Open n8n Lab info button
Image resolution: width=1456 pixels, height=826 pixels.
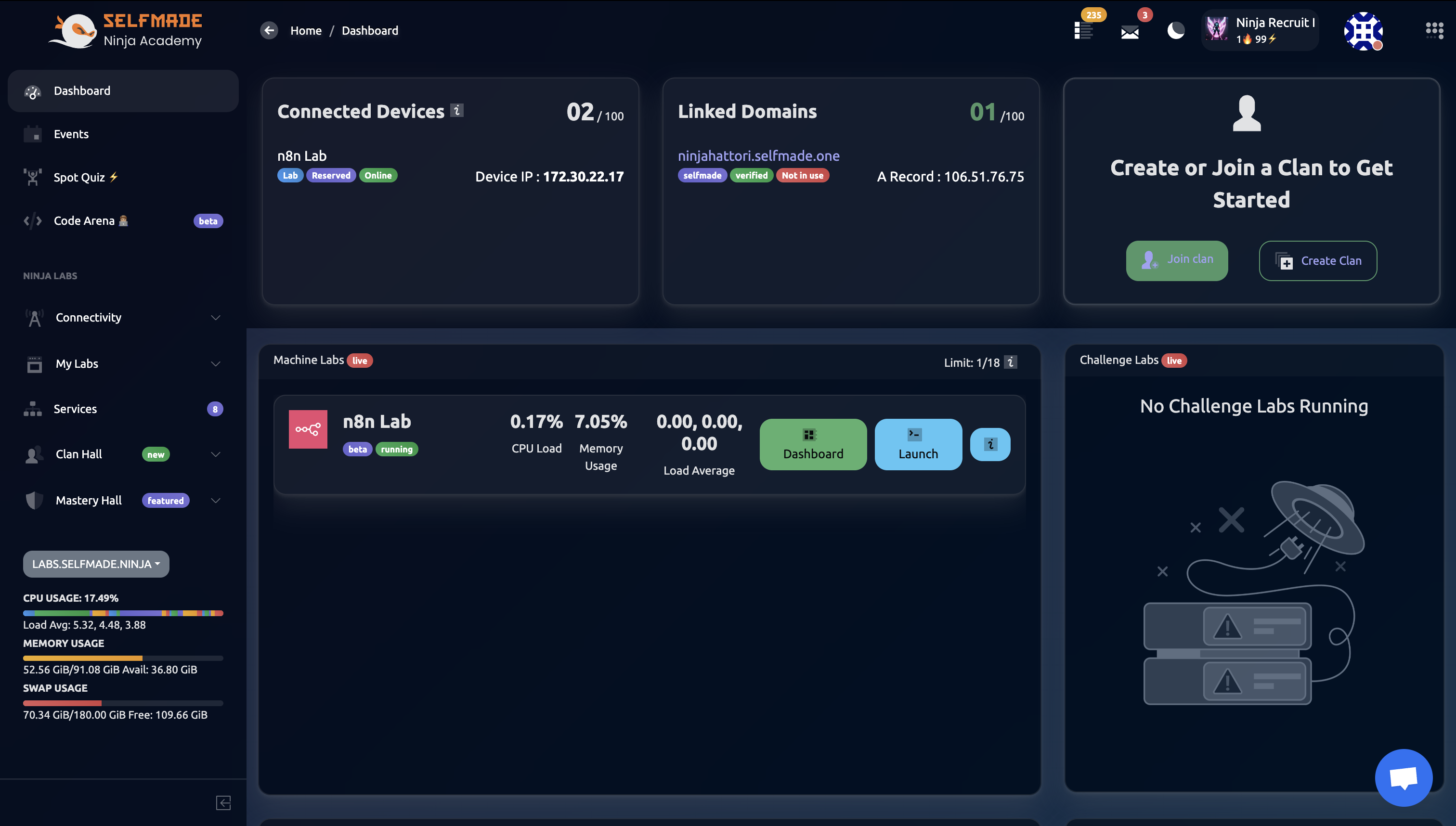click(990, 444)
